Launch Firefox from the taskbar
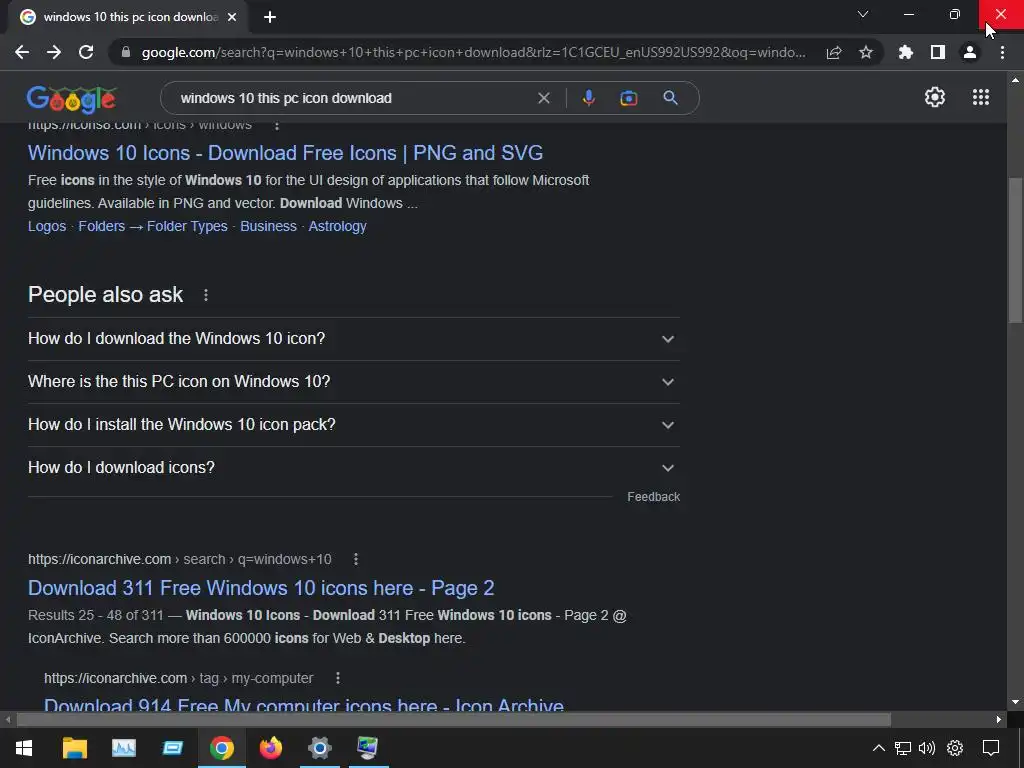 click(270, 748)
